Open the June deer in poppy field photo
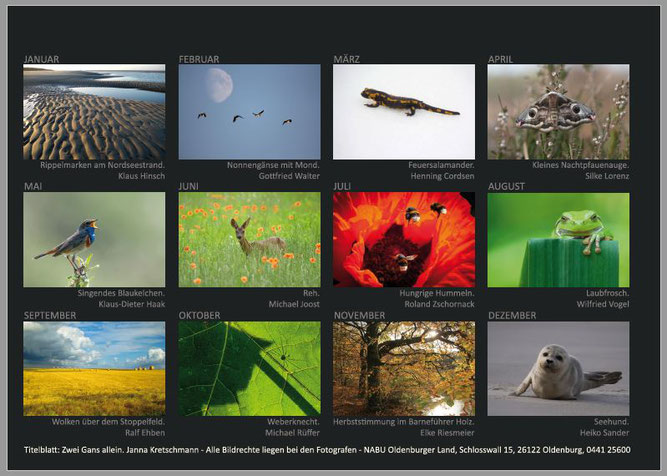Image resolution: width=667 pixels, height=476 pixels. pos(249,239)
